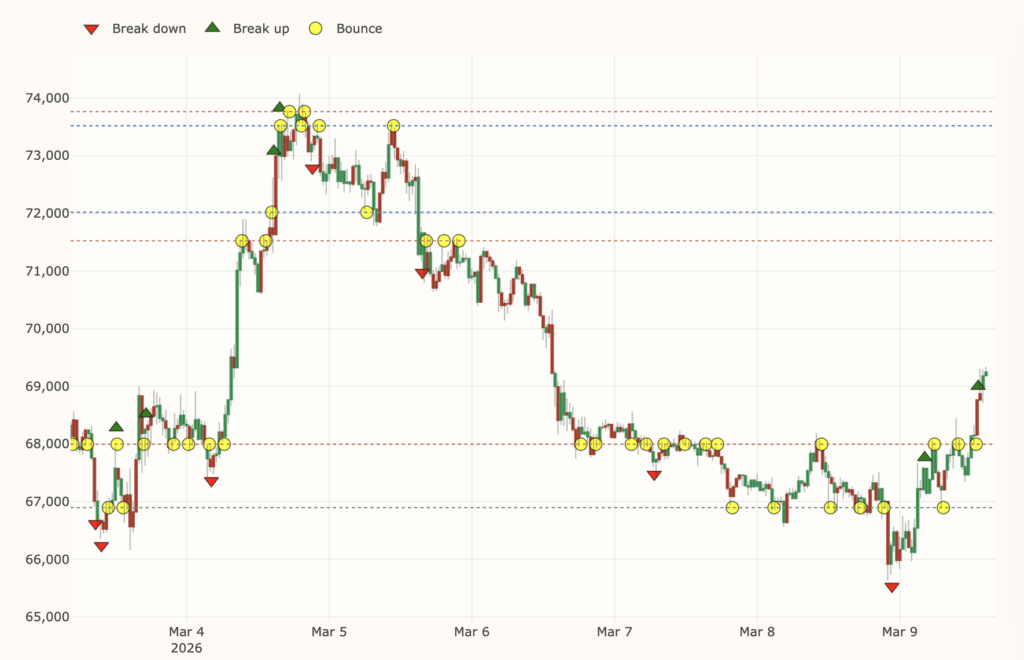Toggle the Bounce legend entry
Screen dimensions: 1024x660
tap(341, 28)
